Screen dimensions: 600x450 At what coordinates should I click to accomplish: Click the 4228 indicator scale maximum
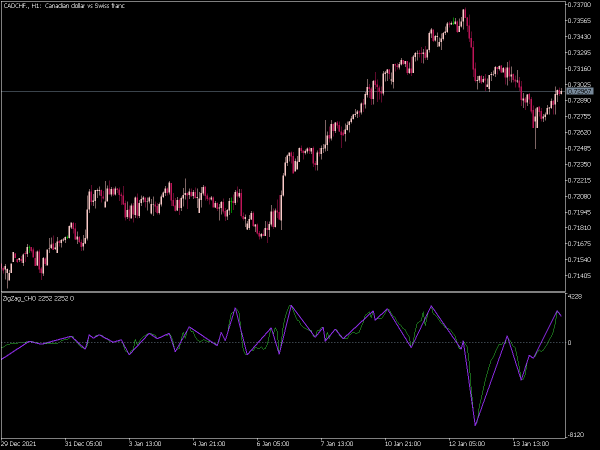tap(575, 297)
